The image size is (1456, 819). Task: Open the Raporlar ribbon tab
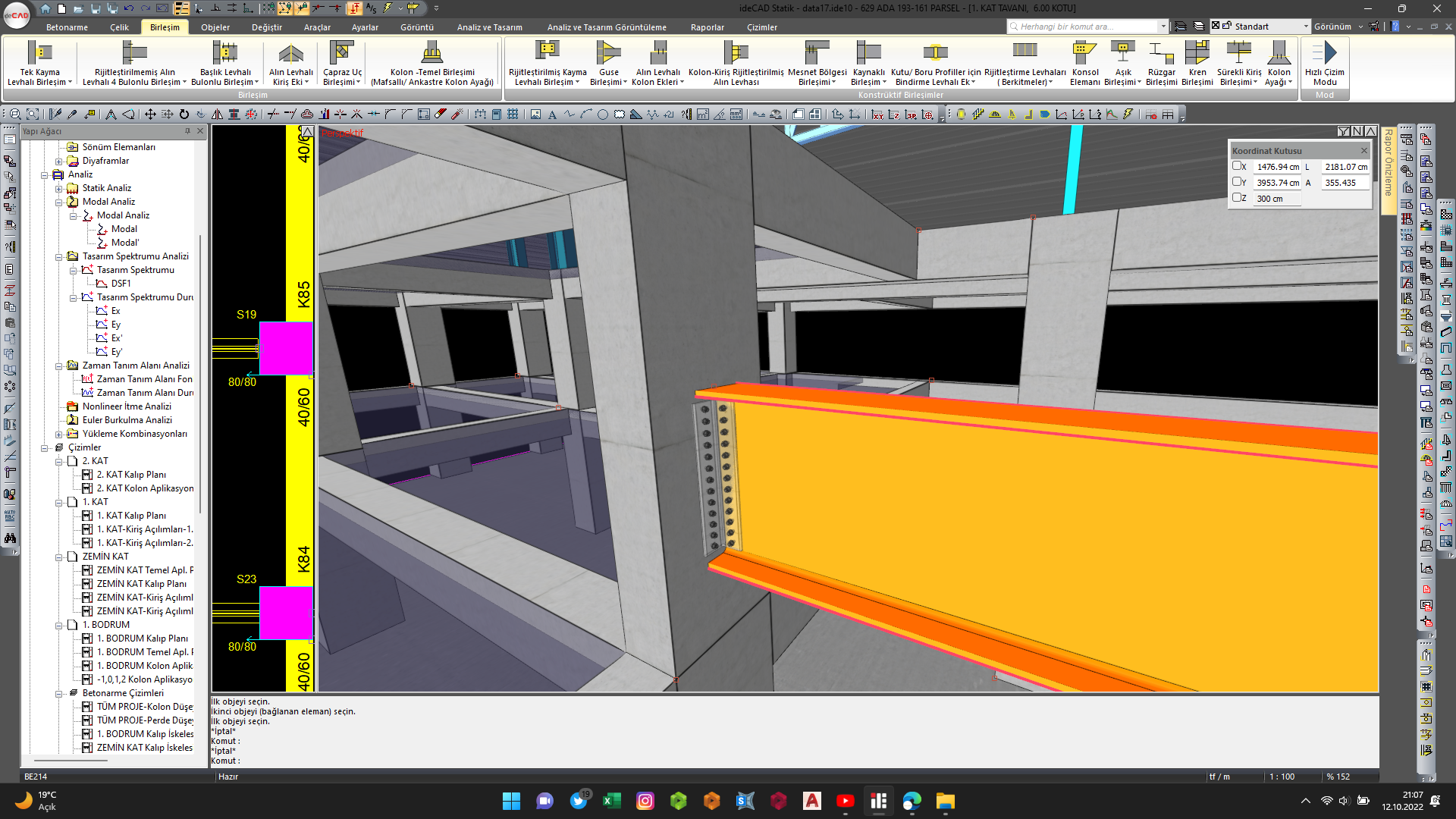pyautogui.click(x=707, y=27)
